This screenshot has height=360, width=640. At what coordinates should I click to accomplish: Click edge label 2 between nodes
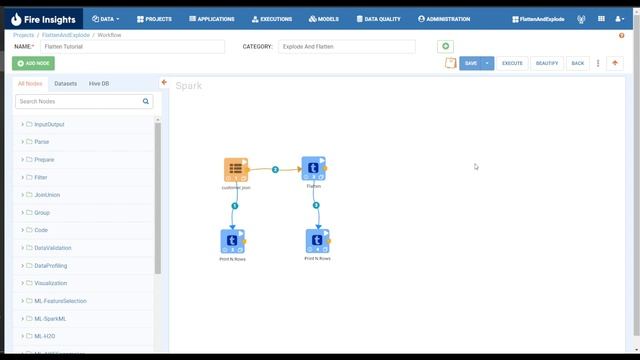point(275,169)
